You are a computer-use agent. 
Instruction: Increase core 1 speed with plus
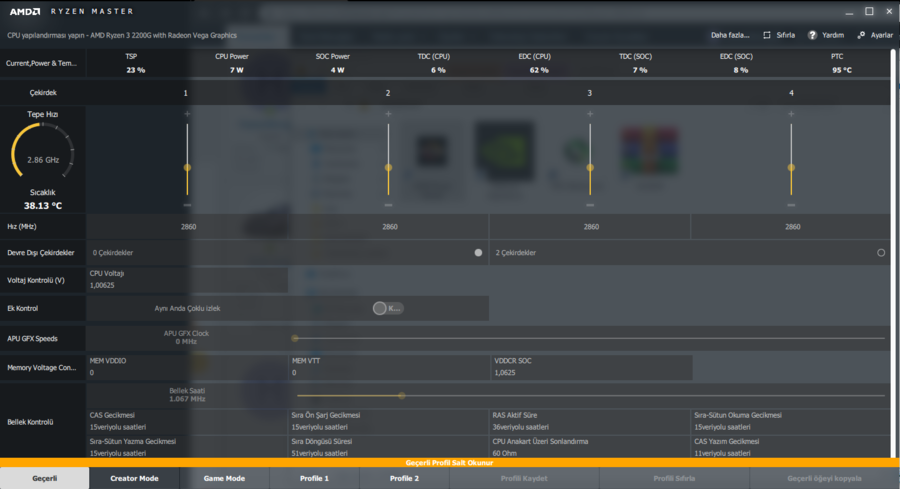point(187,114)
